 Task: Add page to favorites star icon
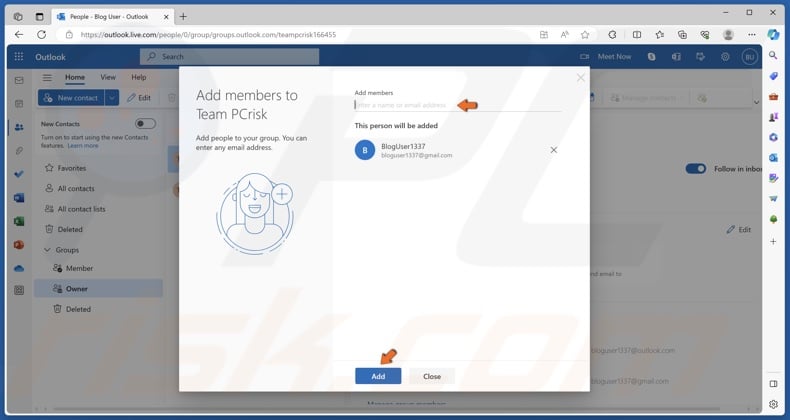[x=585, y=35]
